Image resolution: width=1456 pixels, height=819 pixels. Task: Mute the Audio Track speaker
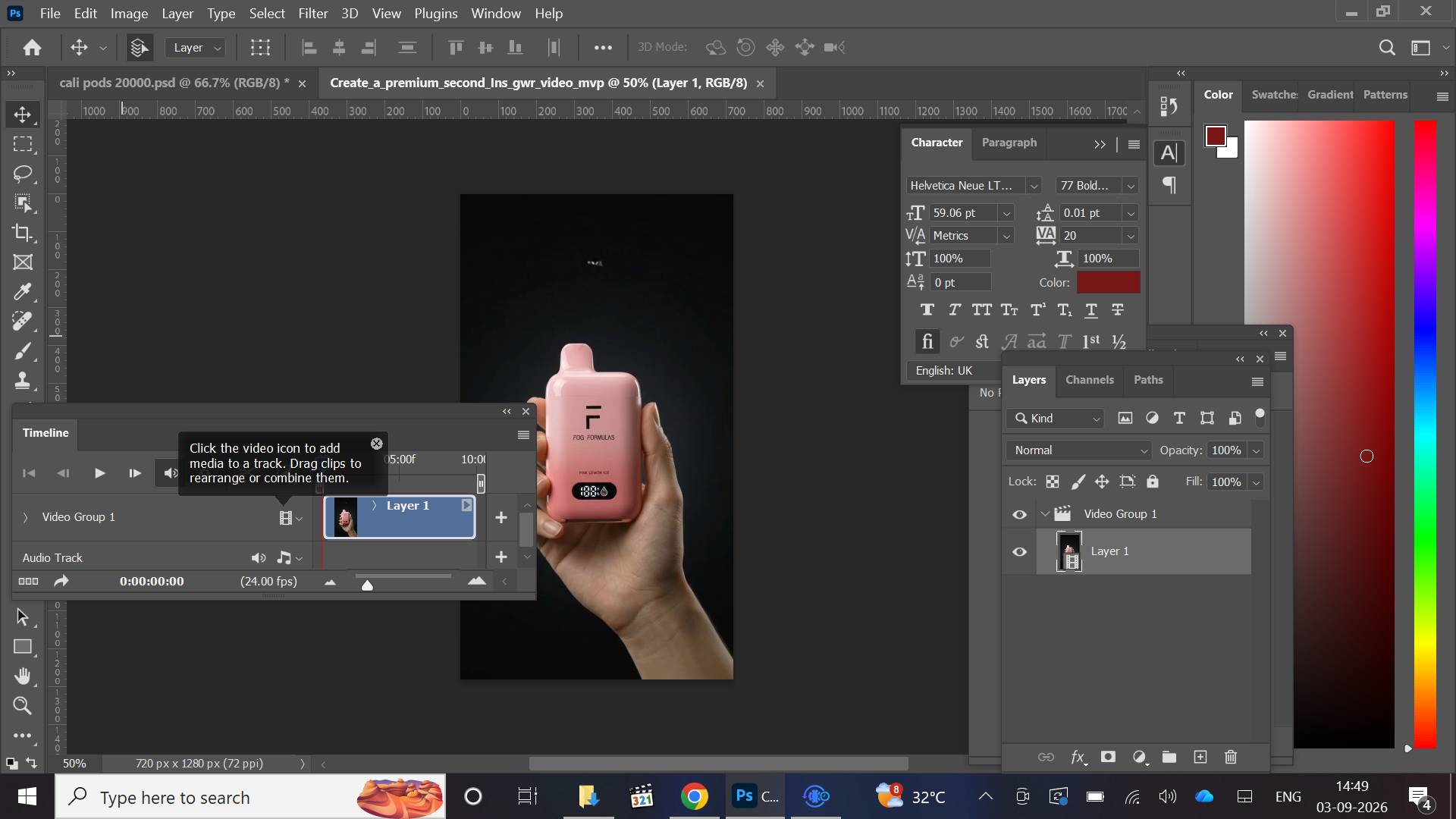click(259, 557)
